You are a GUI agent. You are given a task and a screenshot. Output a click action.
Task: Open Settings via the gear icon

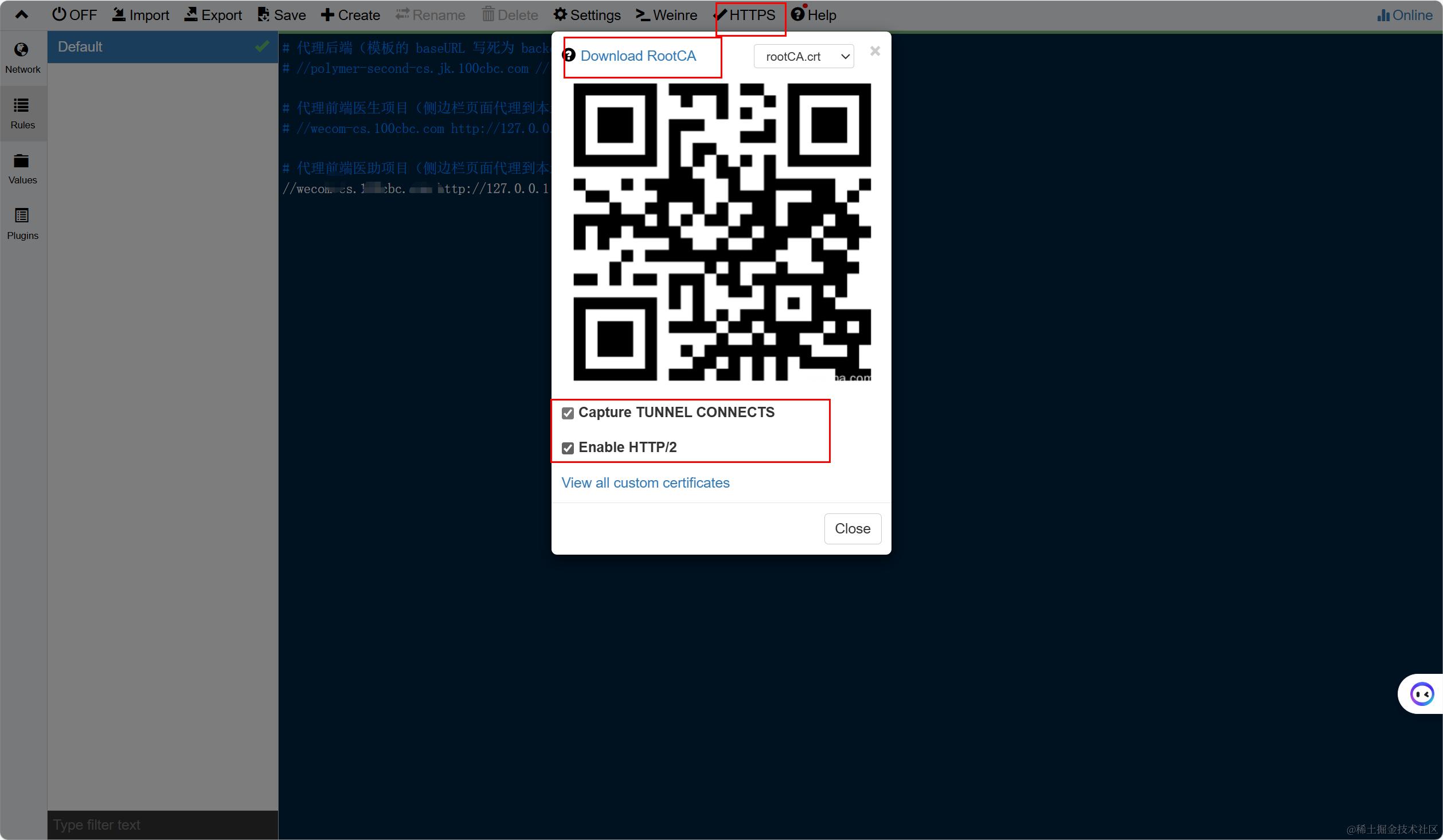[x=560, y=14]
